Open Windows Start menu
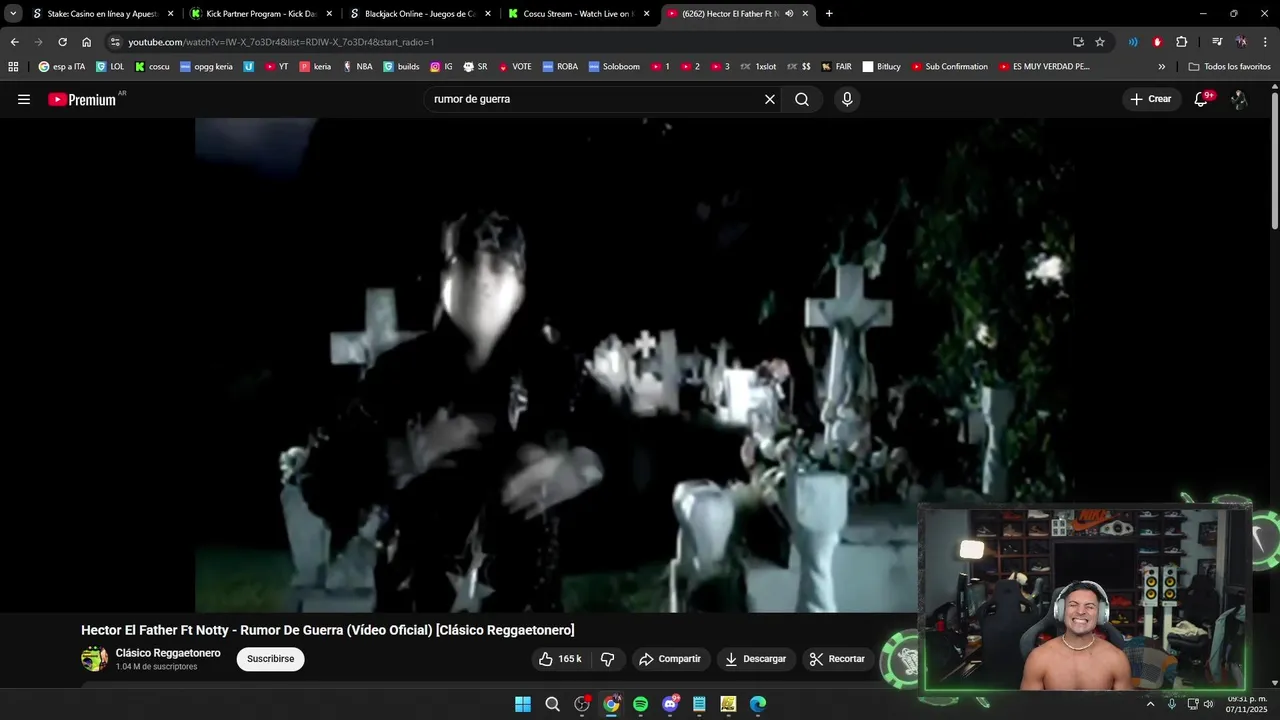 [523, 704]
